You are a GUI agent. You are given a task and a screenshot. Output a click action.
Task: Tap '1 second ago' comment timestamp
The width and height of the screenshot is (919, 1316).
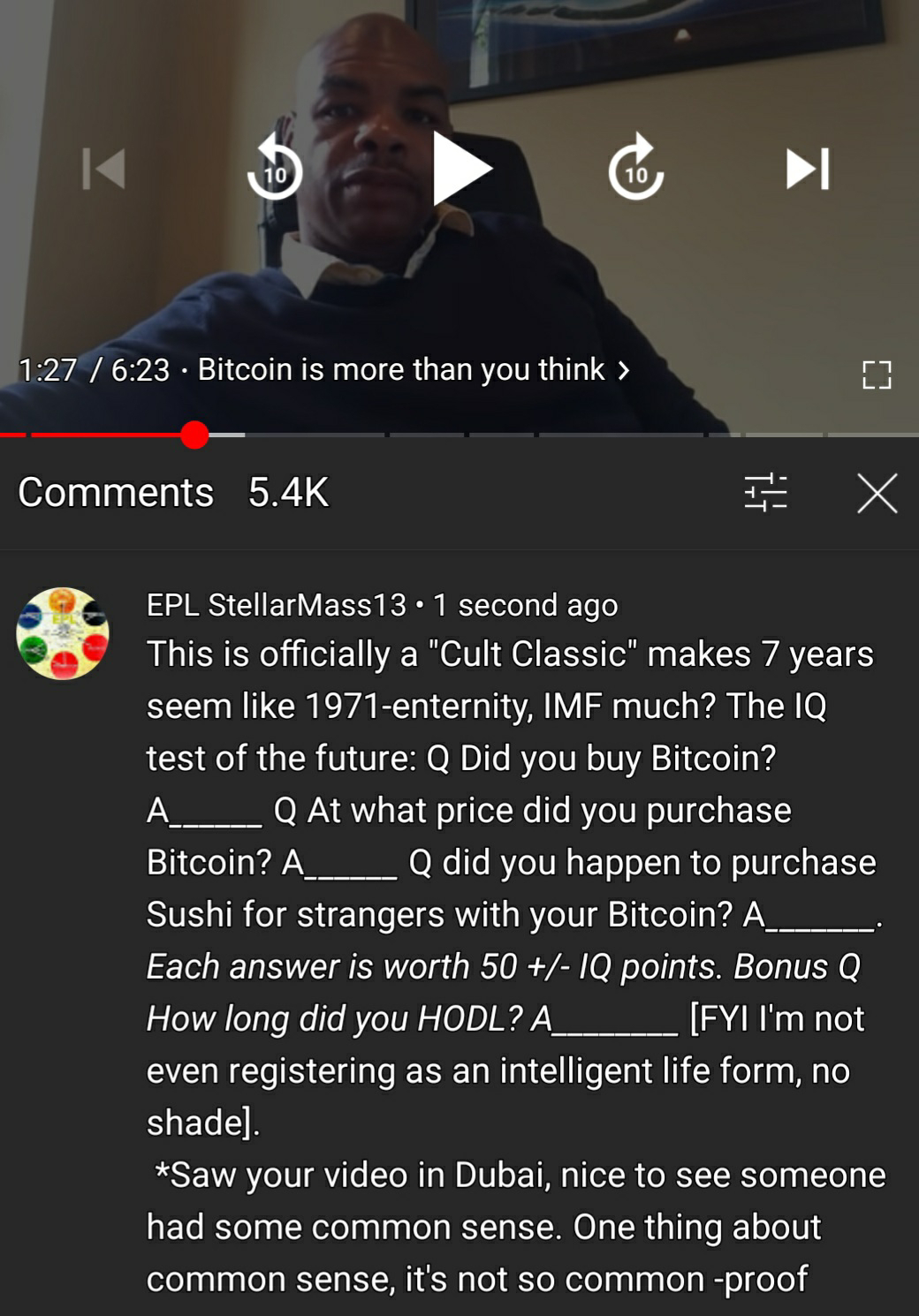point(525,605)
